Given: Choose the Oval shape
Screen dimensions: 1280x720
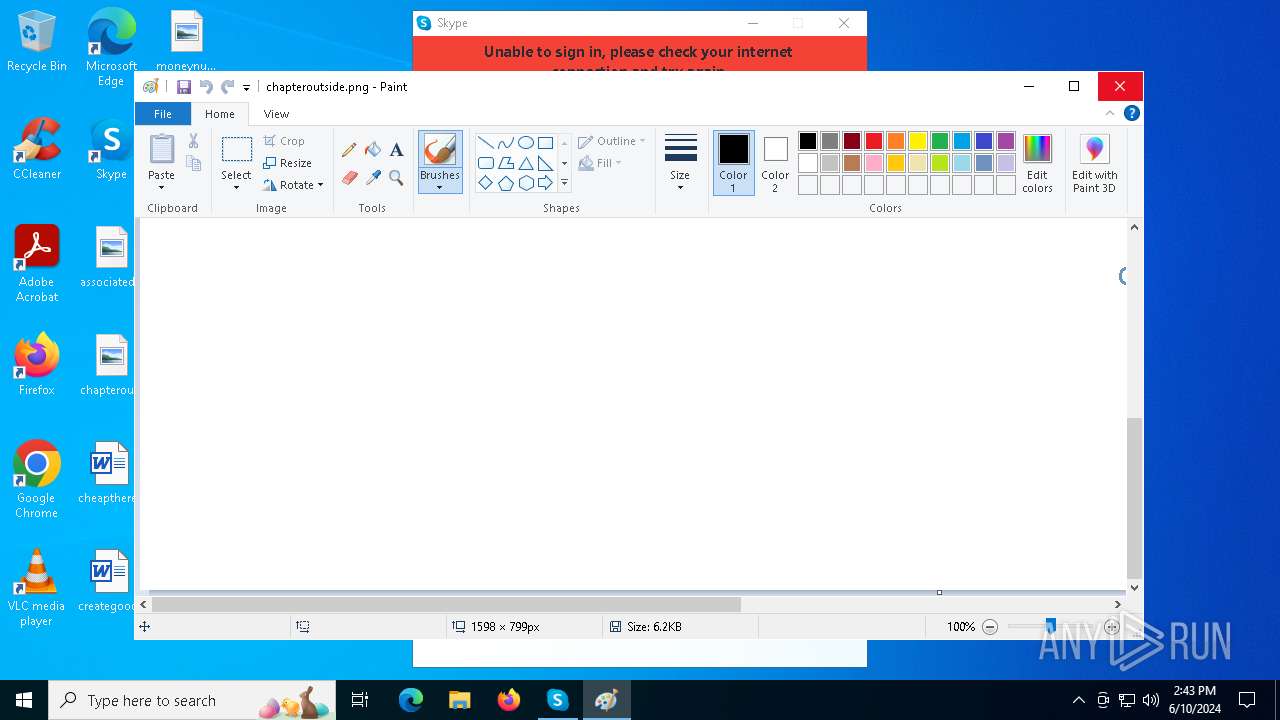Looking at the screenshot, I should click(x=525, y=143).
